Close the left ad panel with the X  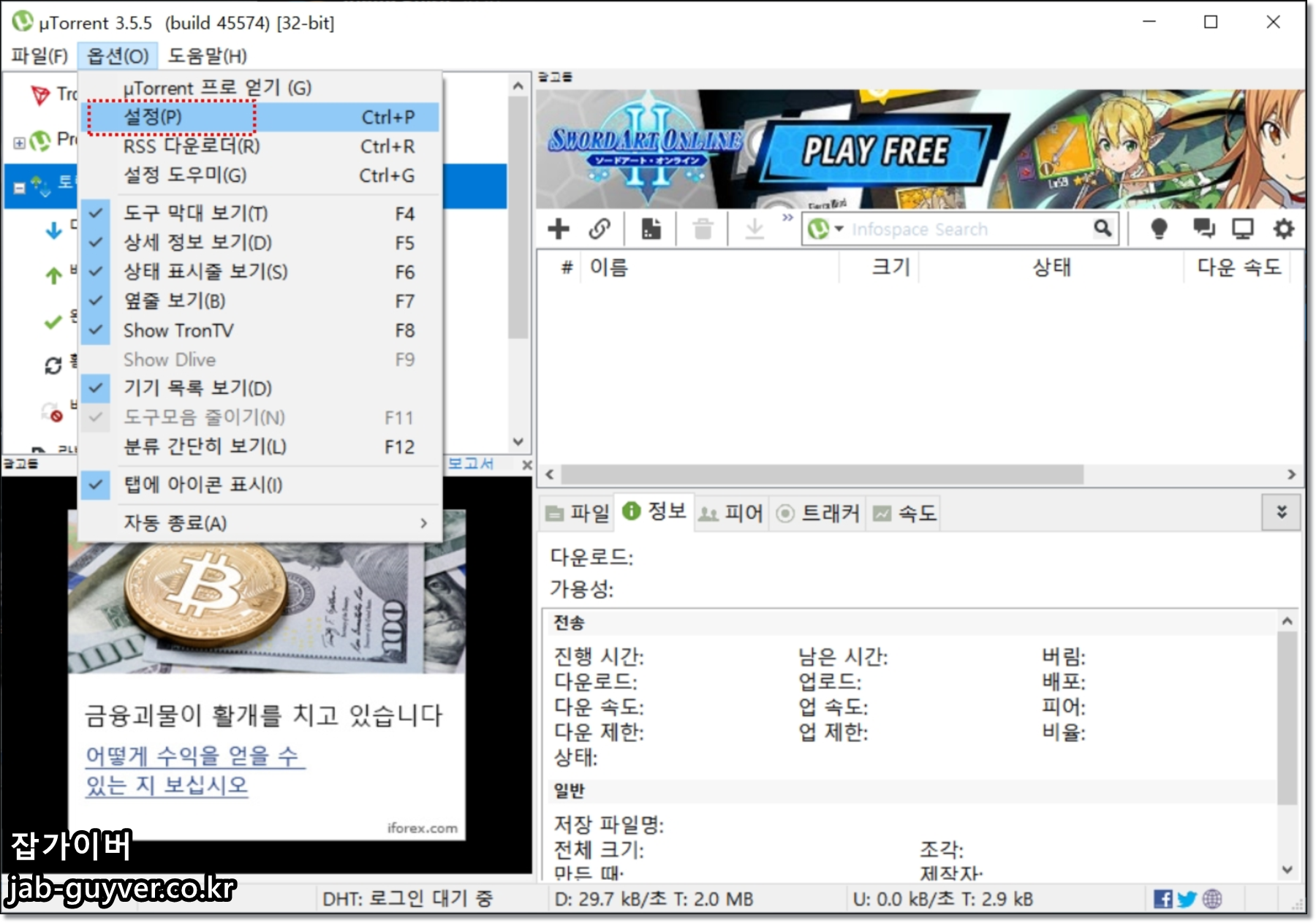pyautogui.click(x=527, y=465)
